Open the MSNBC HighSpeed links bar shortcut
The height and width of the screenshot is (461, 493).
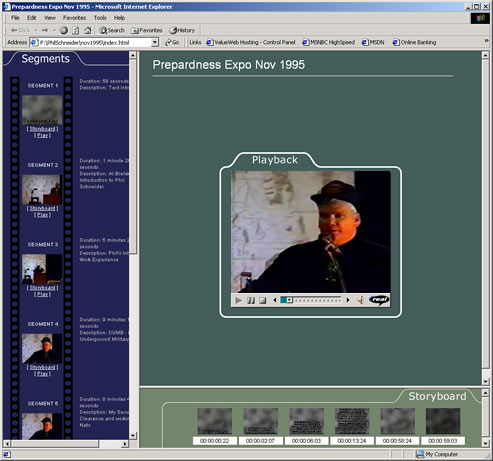point(329,42)
